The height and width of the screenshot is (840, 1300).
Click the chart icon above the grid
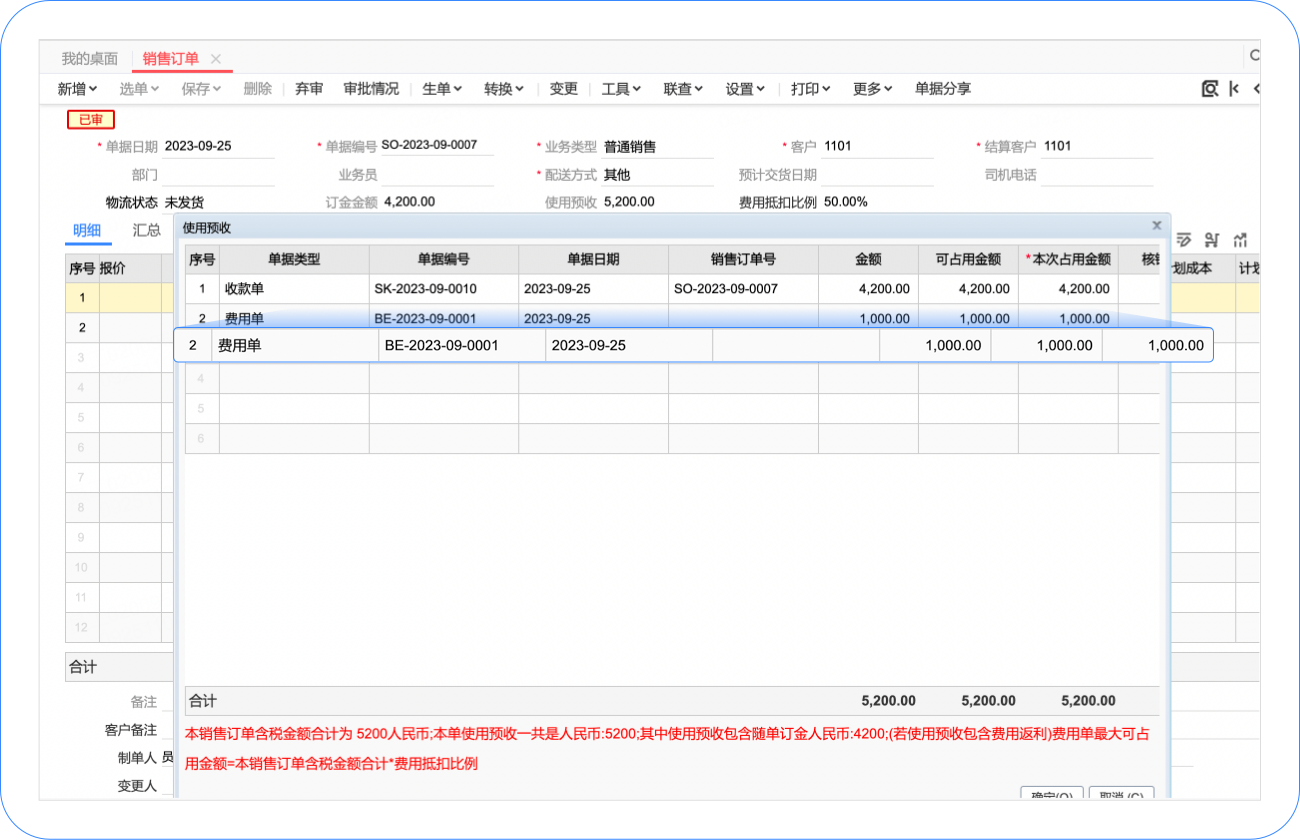[x=1241, y=239]
